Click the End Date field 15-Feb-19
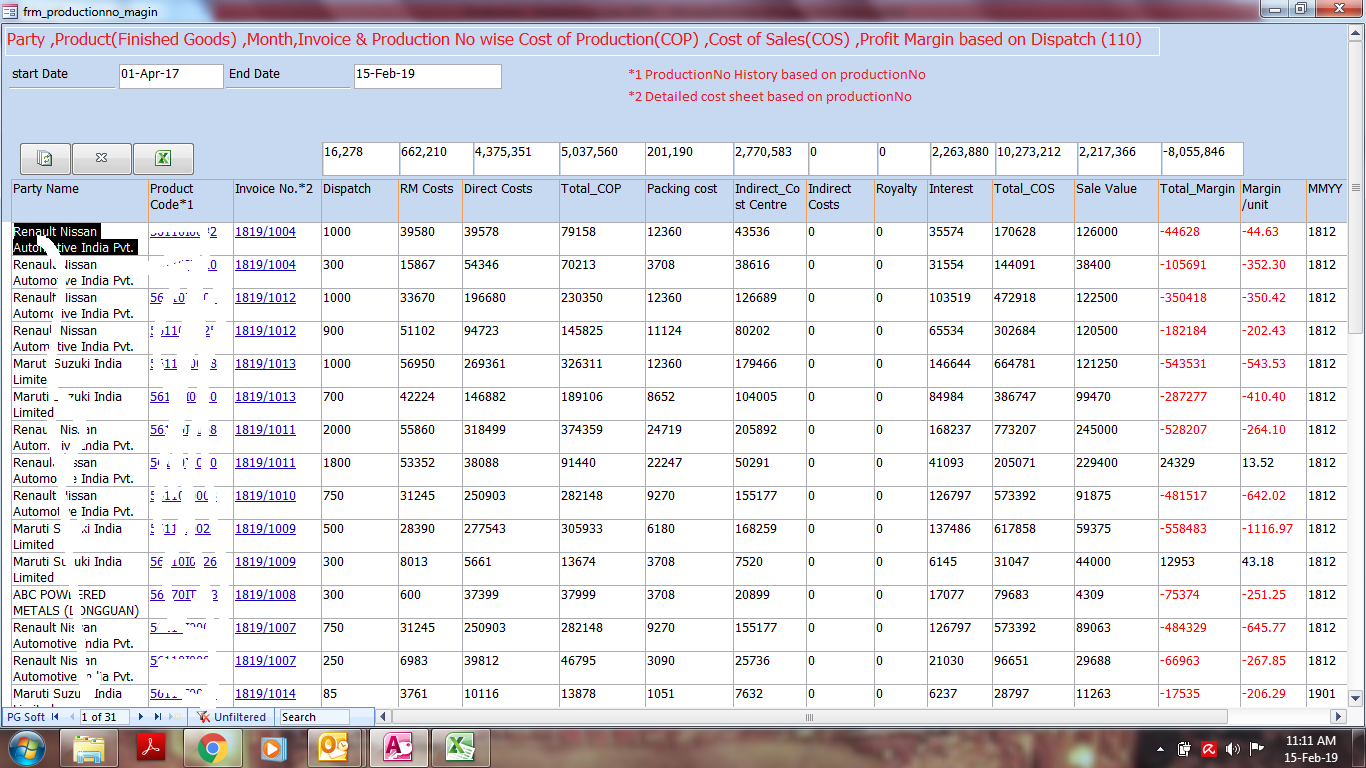Viewport: 1366px width, 768px height. coord(427,76)
